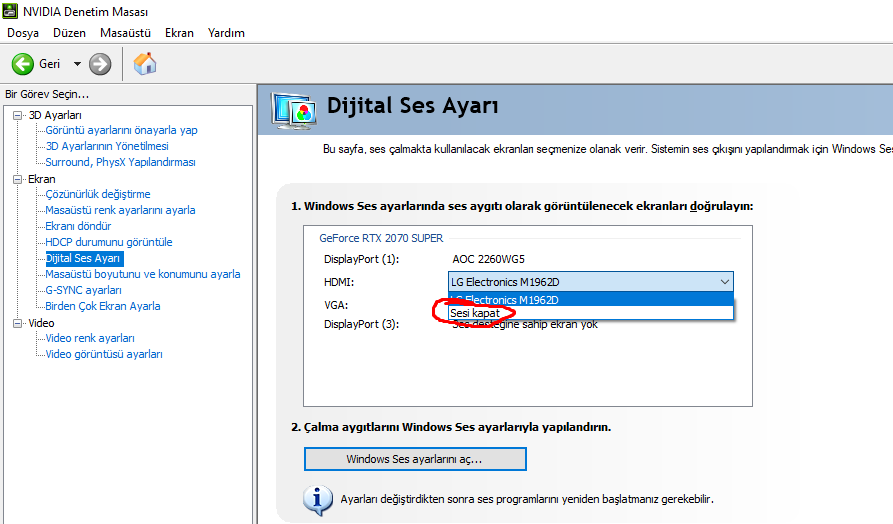
Task: Collapse the Video tree node
Action: pyautogui.click(x=18, y=324)
